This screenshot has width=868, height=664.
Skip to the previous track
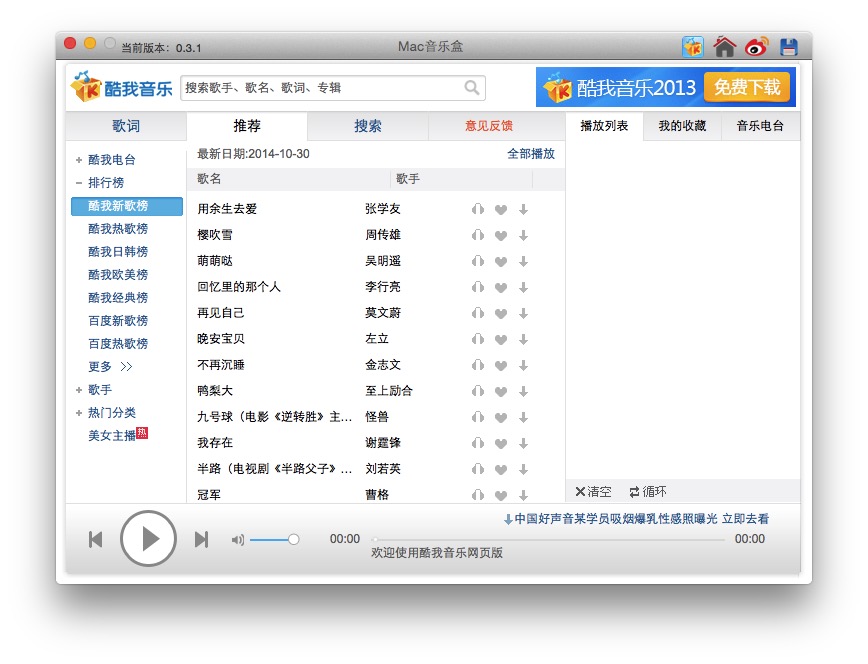pos(96,539)
